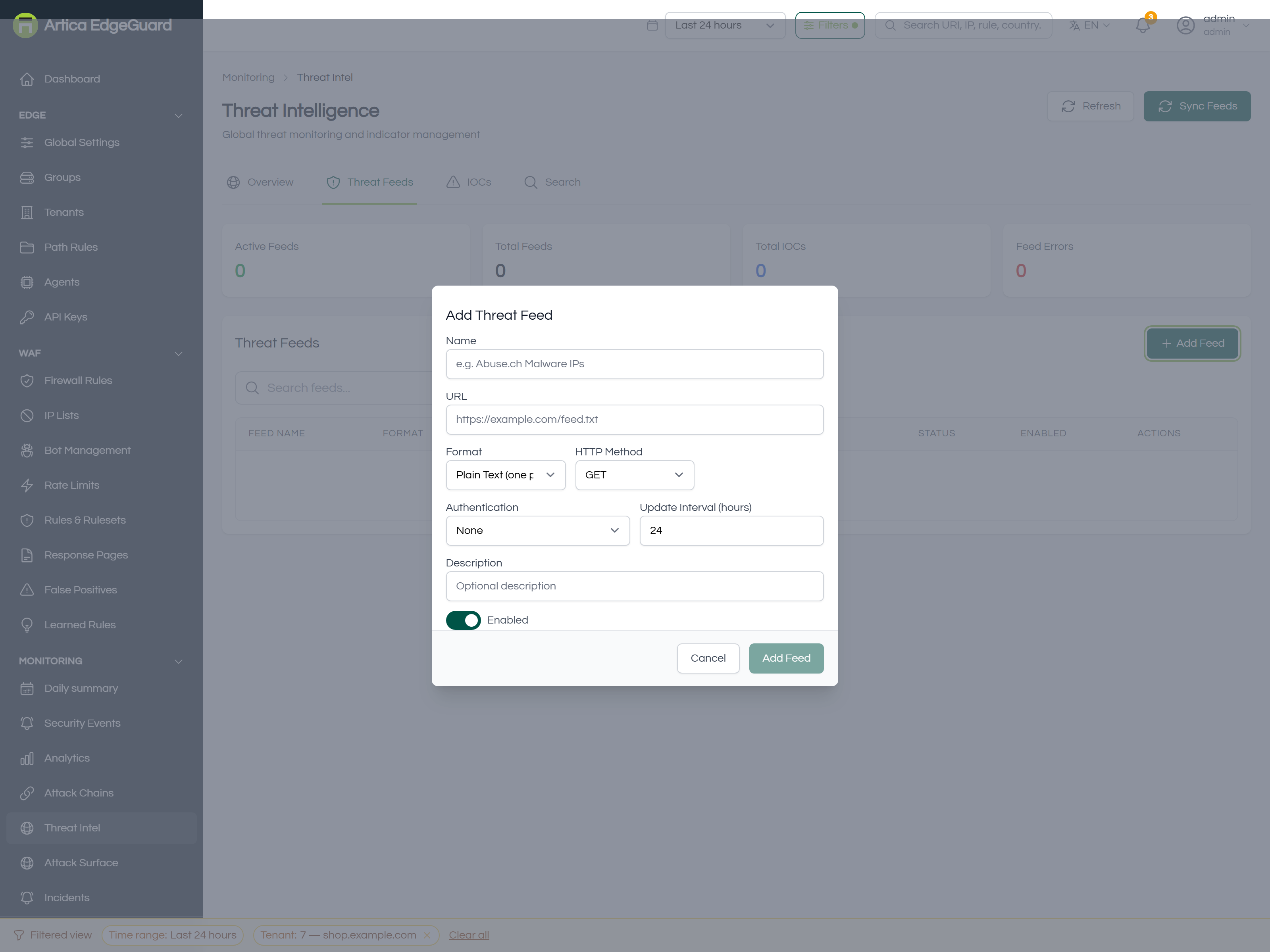Open the admin user avatar icon
1270x952 pixels.
(x=1185, y=25)
